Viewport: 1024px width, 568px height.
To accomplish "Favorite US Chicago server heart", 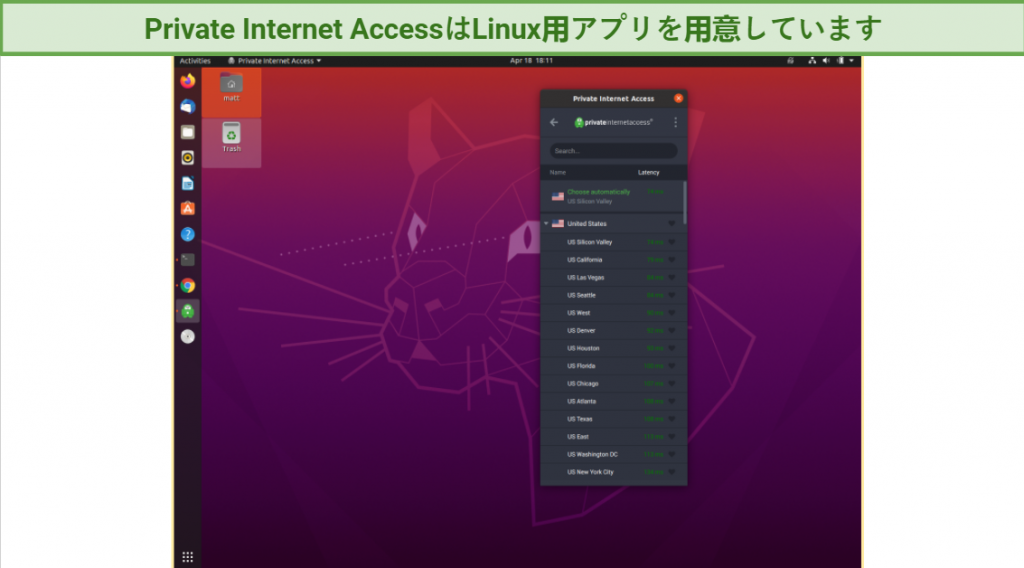I will pos(671,383).
